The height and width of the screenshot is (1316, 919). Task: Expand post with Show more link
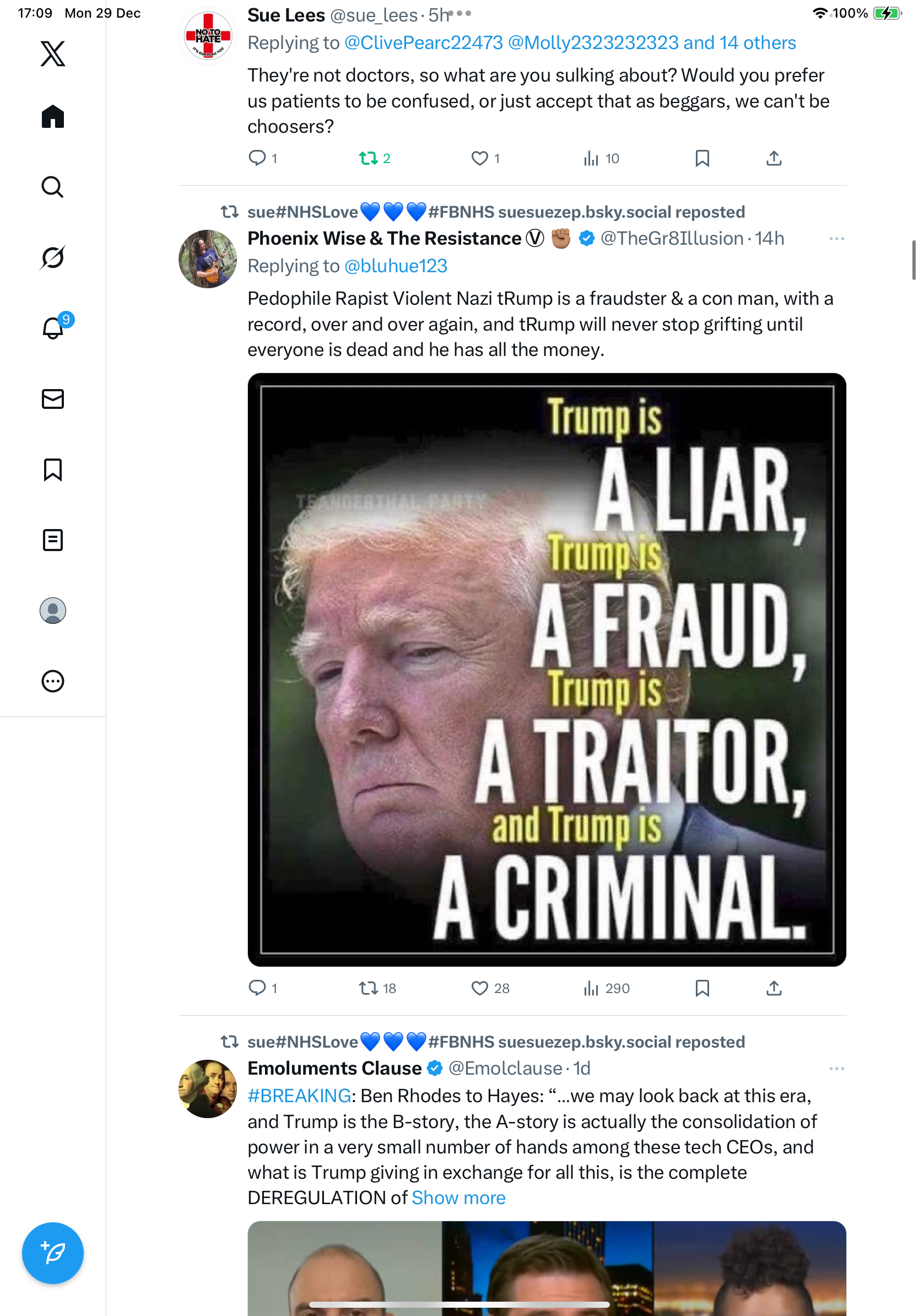click(x=458, y=1198)
